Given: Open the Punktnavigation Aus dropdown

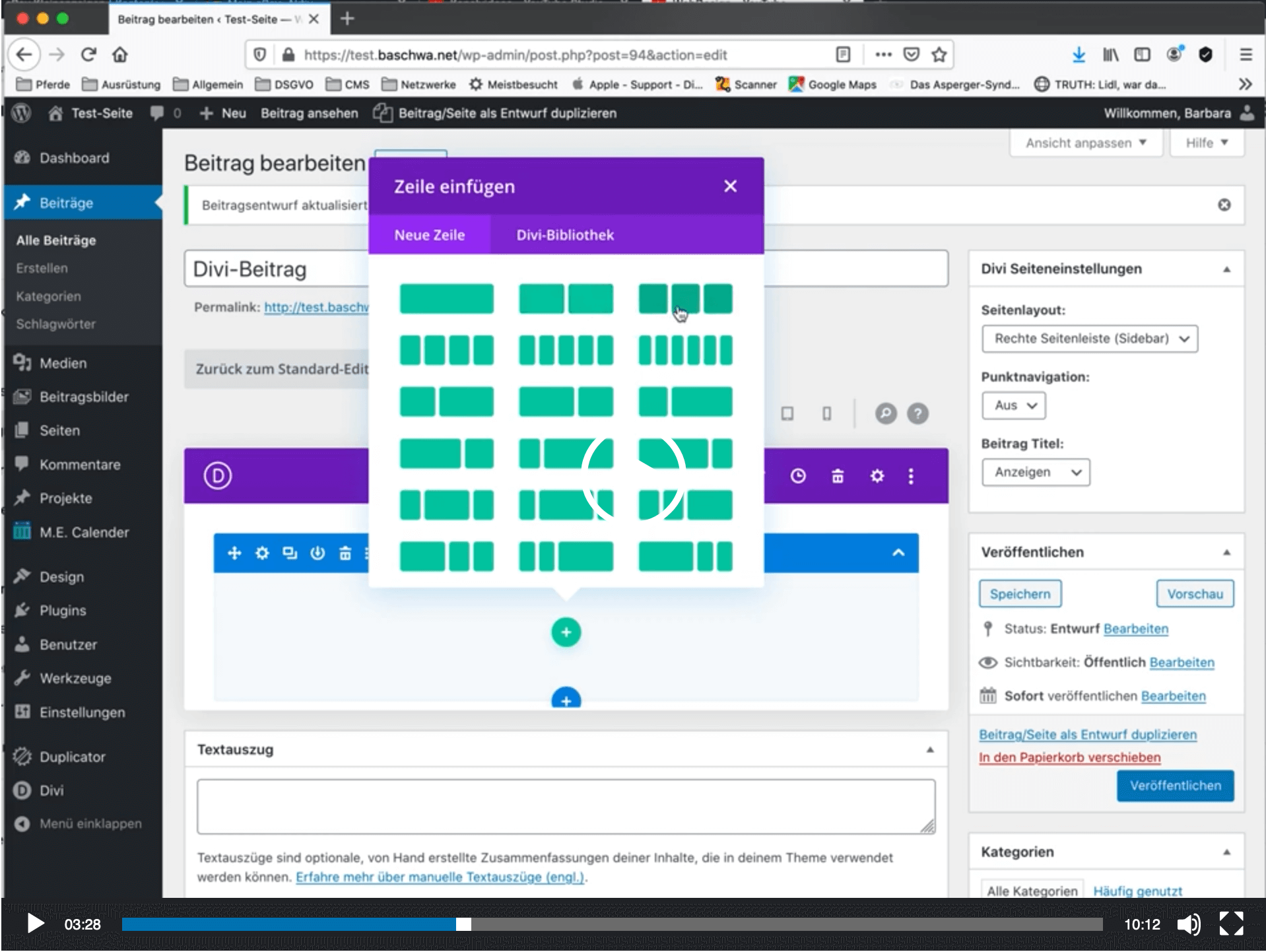Looking at the screenshot, I should (x=1014, y=405).
